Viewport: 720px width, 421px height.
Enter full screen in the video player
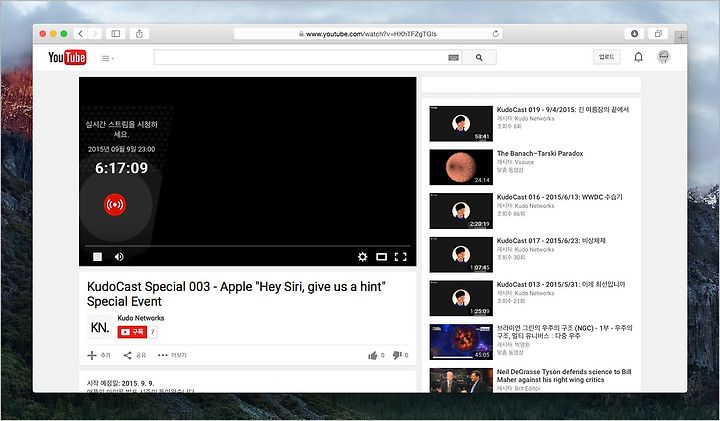[400, 257]
